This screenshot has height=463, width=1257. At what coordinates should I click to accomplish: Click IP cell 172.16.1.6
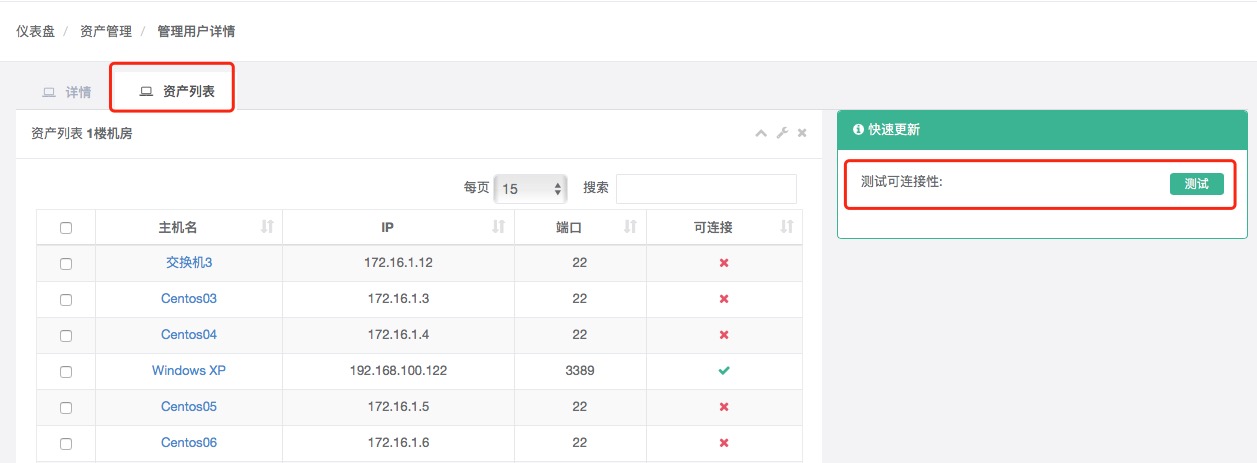click(398, 443)
